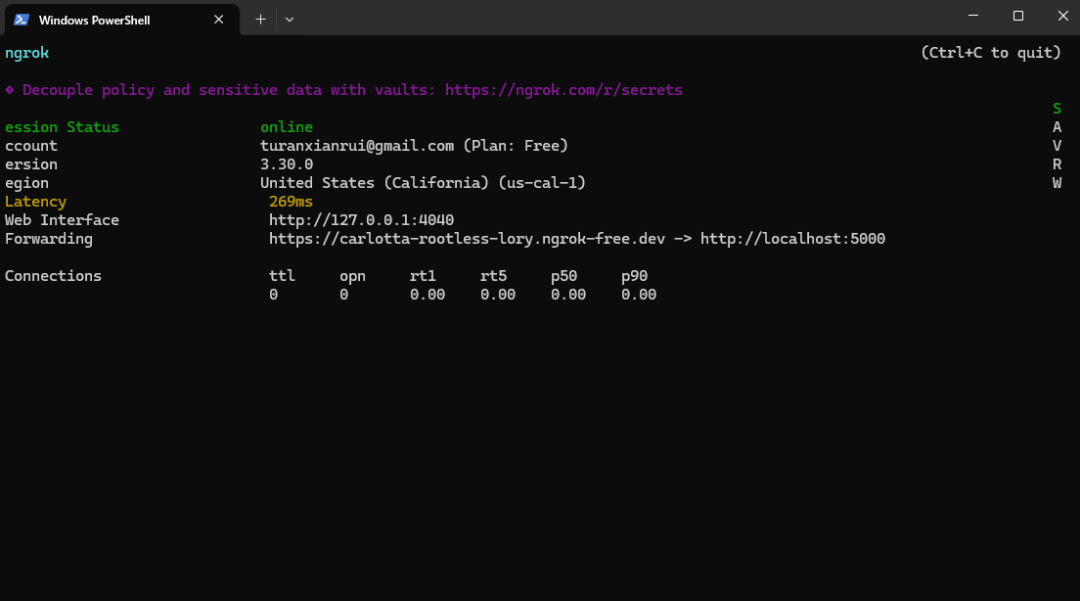This screenshot has height=601, width=1080.
Task: Click the 269ms latency value
Action: coord(291,202)
